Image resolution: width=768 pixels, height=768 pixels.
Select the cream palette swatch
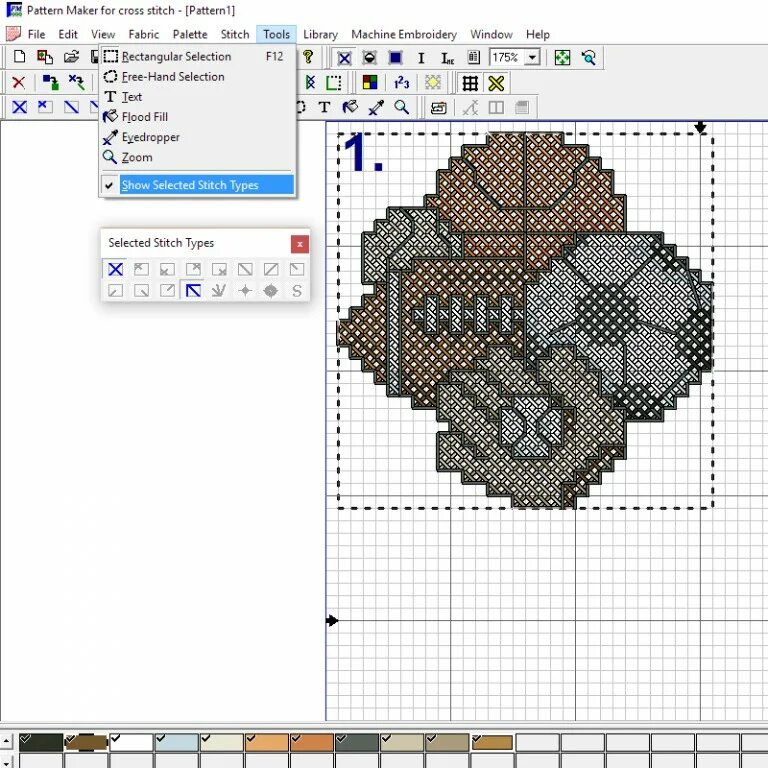click(x=221, y=742)
